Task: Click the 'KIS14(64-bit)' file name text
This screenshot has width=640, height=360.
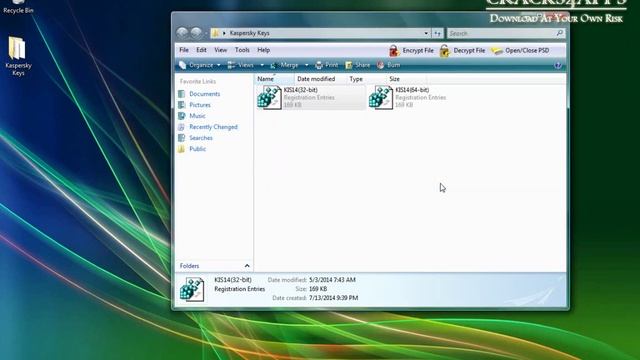Action: 412,90
